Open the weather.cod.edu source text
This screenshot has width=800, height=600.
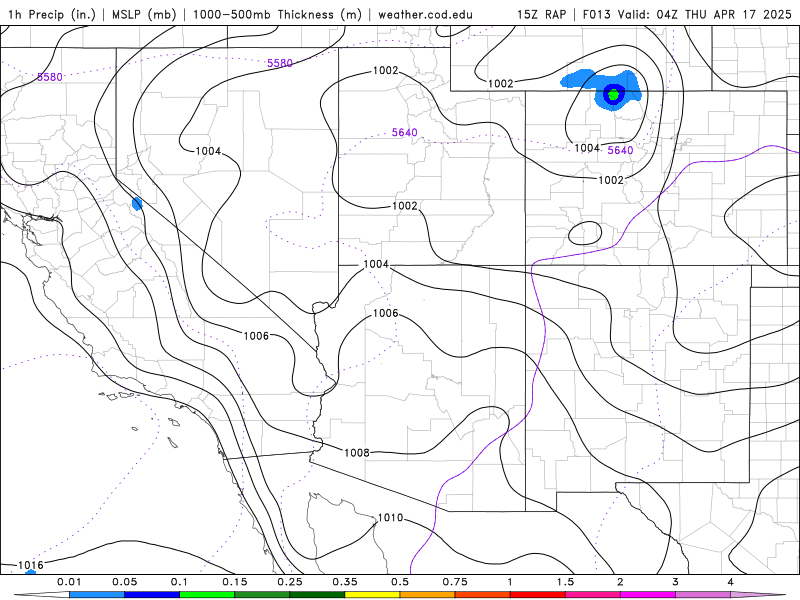pyautogui.click(x=425, y=14)
